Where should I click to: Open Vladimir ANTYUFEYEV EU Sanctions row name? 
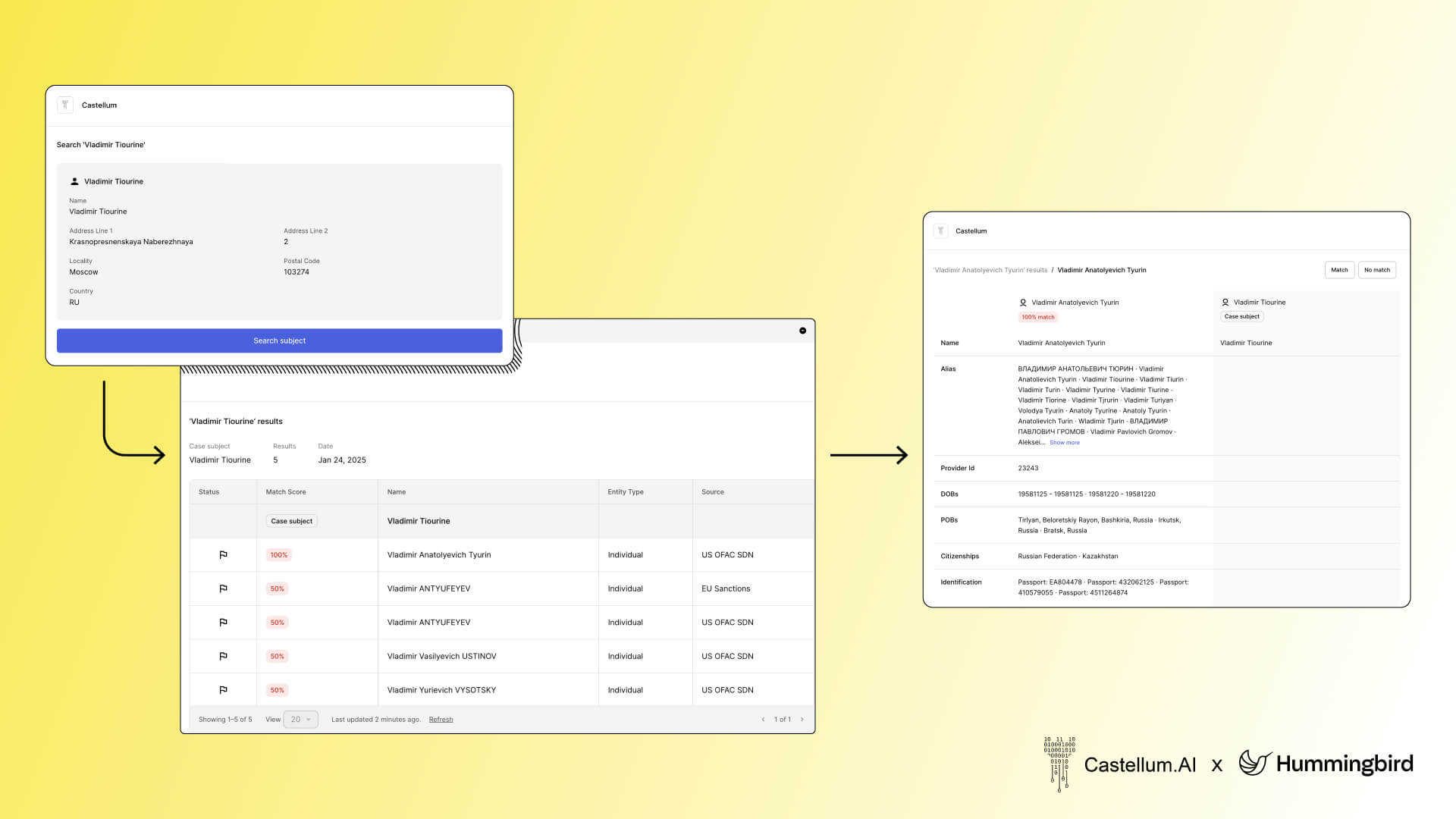click(428, 588)
